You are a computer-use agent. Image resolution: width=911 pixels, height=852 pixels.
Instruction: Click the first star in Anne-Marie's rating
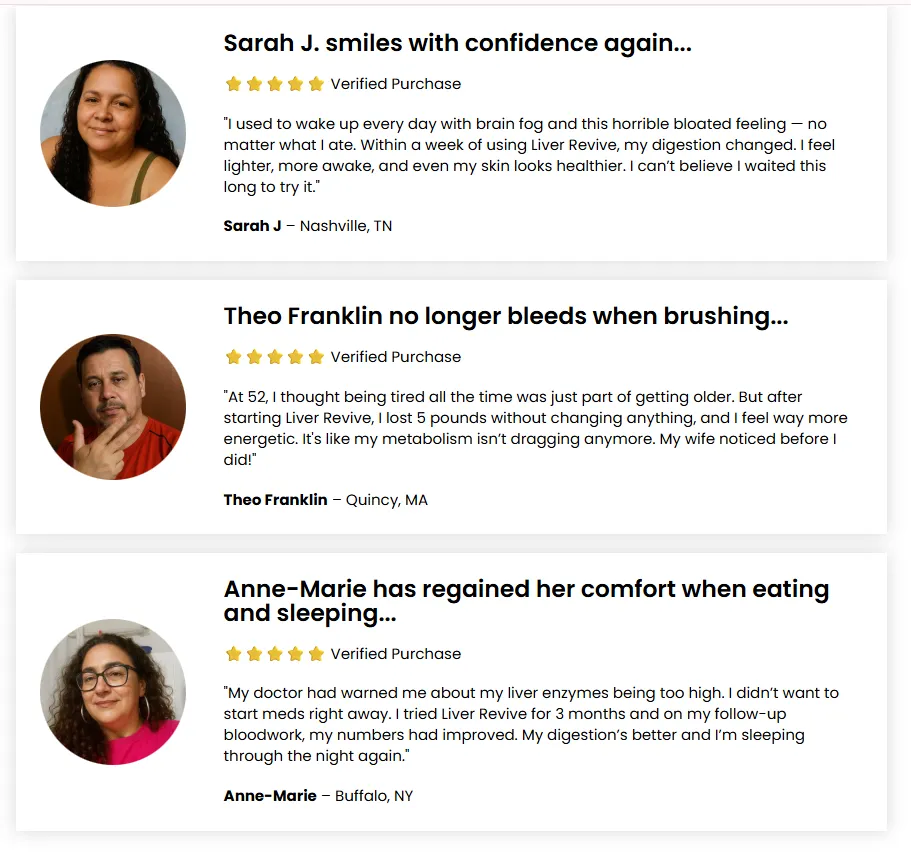(x=234, y=654)
